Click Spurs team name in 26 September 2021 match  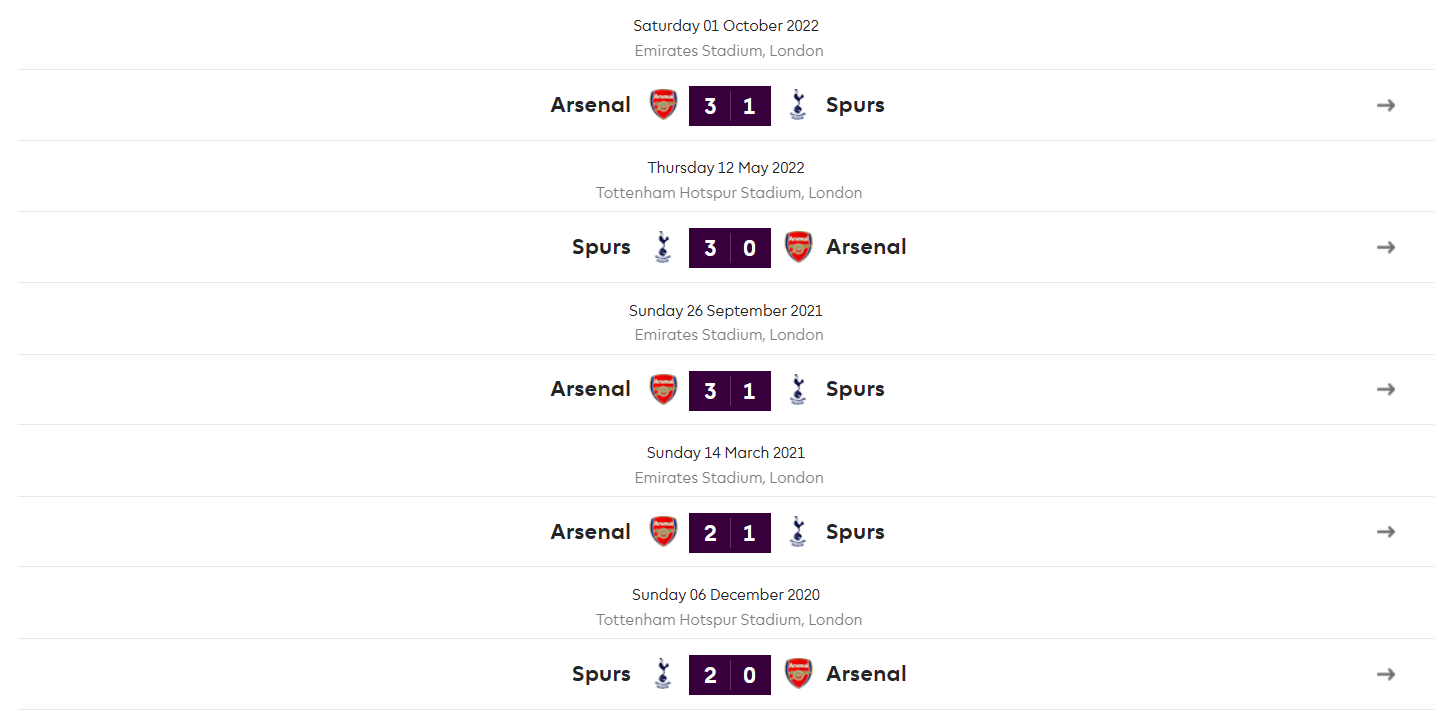click(x=855, y=390)
